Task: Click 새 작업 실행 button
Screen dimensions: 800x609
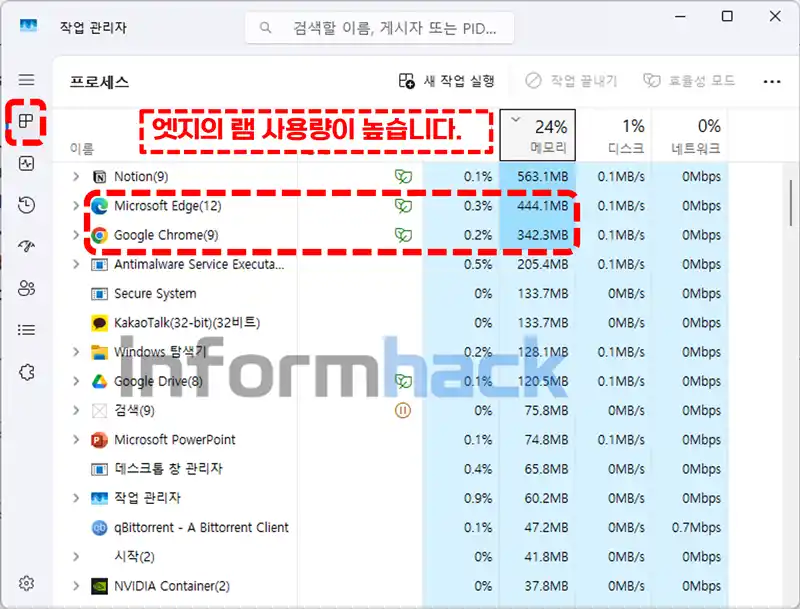Action: pyautogui.click(x=446, y=81)
